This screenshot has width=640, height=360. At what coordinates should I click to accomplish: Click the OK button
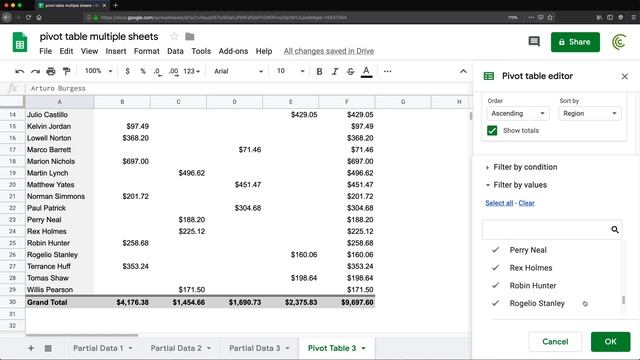click(611, 342)
